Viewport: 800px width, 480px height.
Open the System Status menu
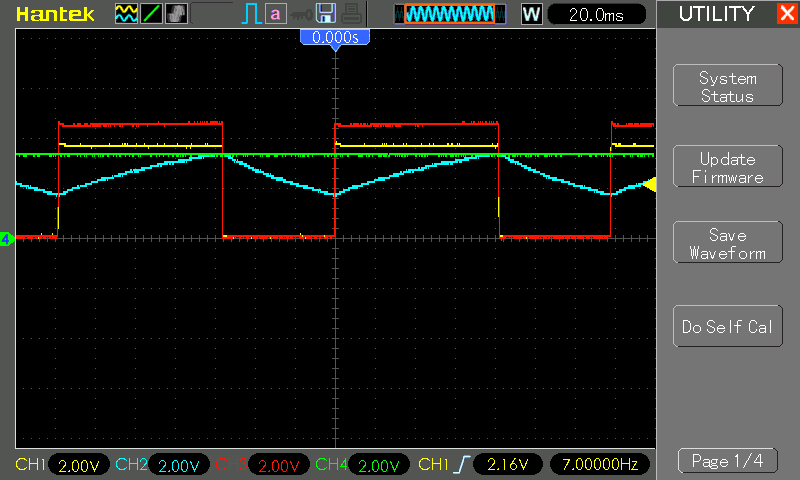727,87
